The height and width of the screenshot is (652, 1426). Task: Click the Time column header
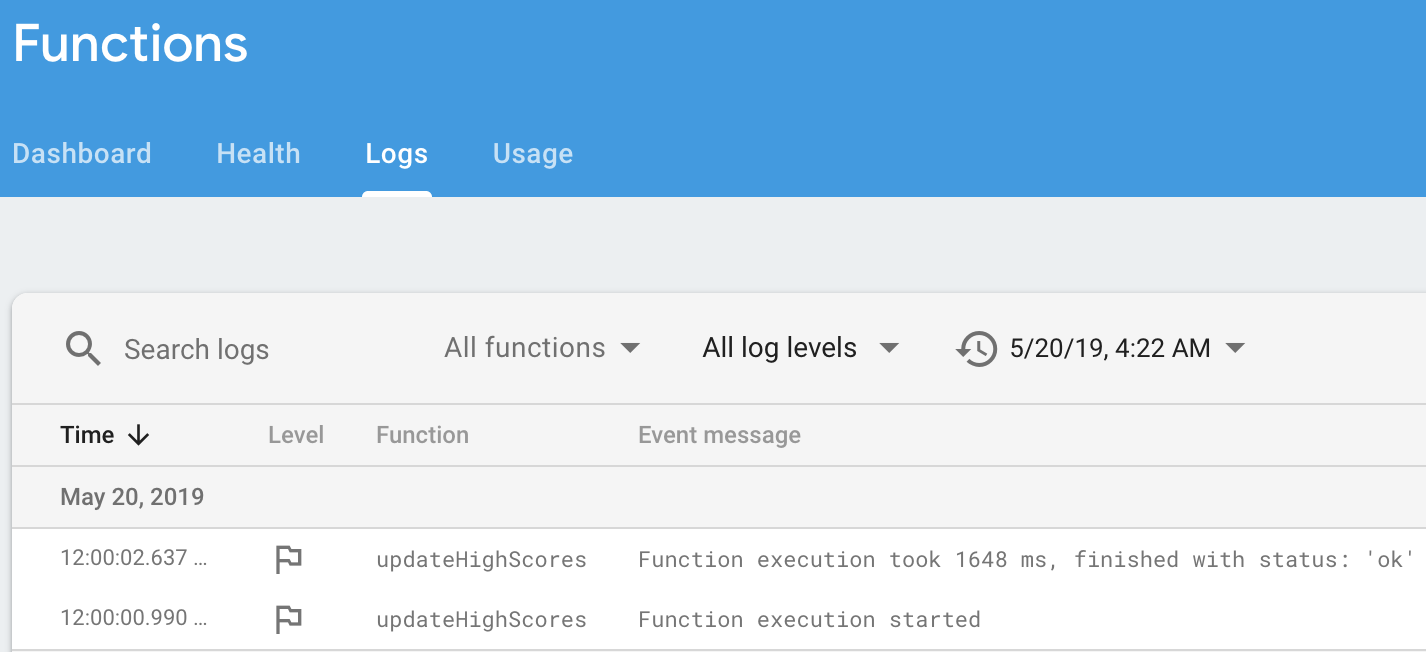[87, 435]
